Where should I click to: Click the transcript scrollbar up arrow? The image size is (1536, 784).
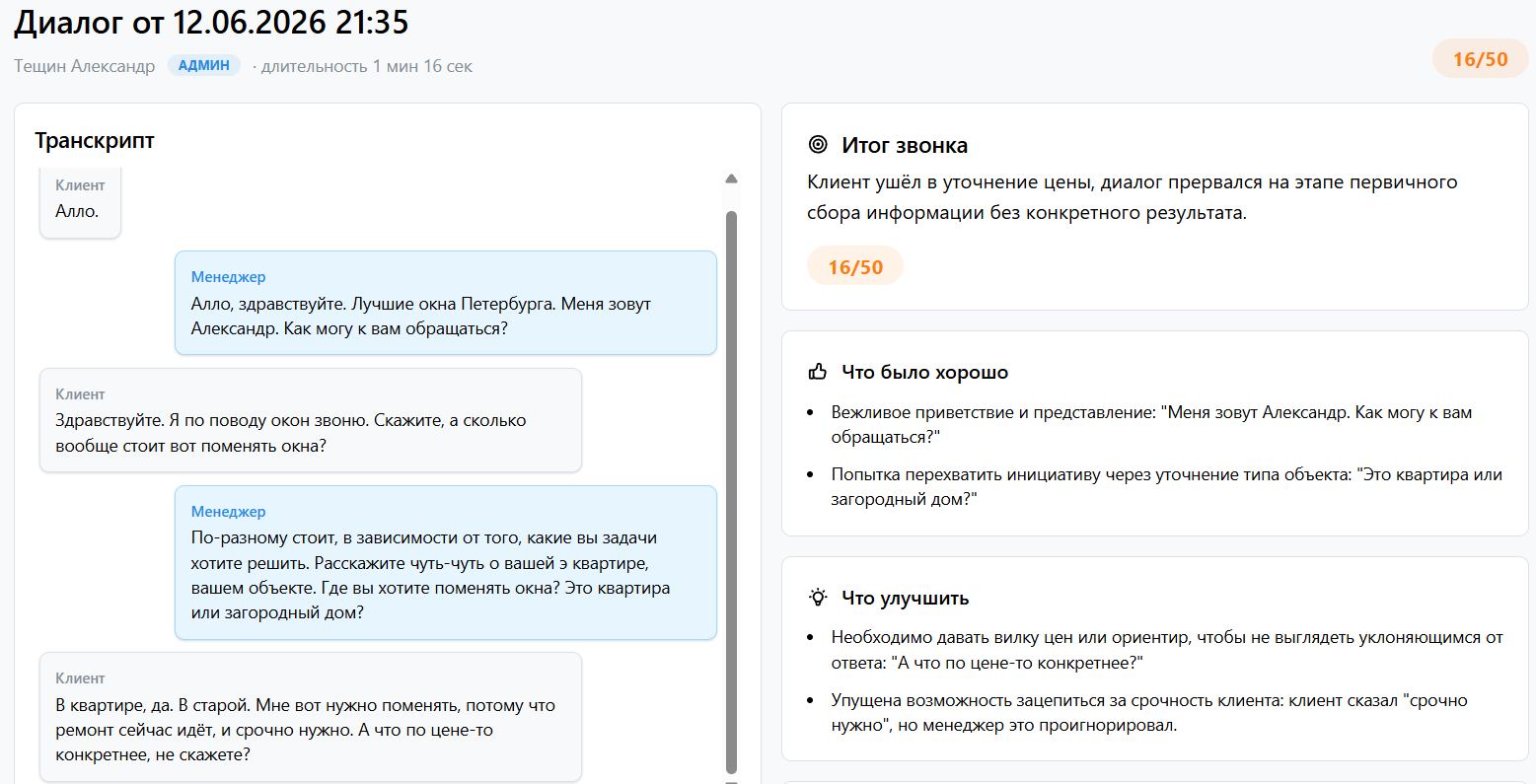click(x=731, y=178)
